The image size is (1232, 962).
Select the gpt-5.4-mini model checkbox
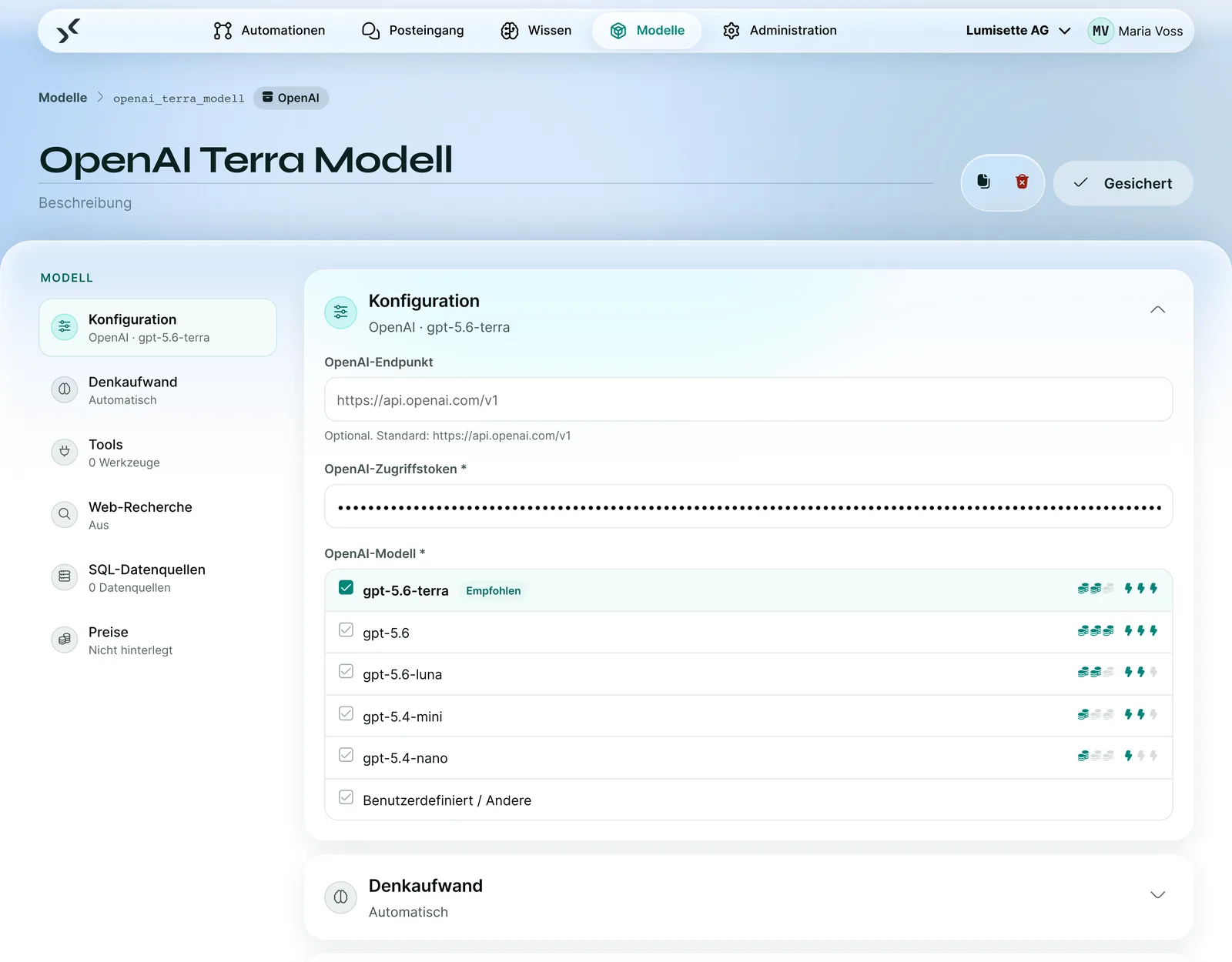[346, 714]
